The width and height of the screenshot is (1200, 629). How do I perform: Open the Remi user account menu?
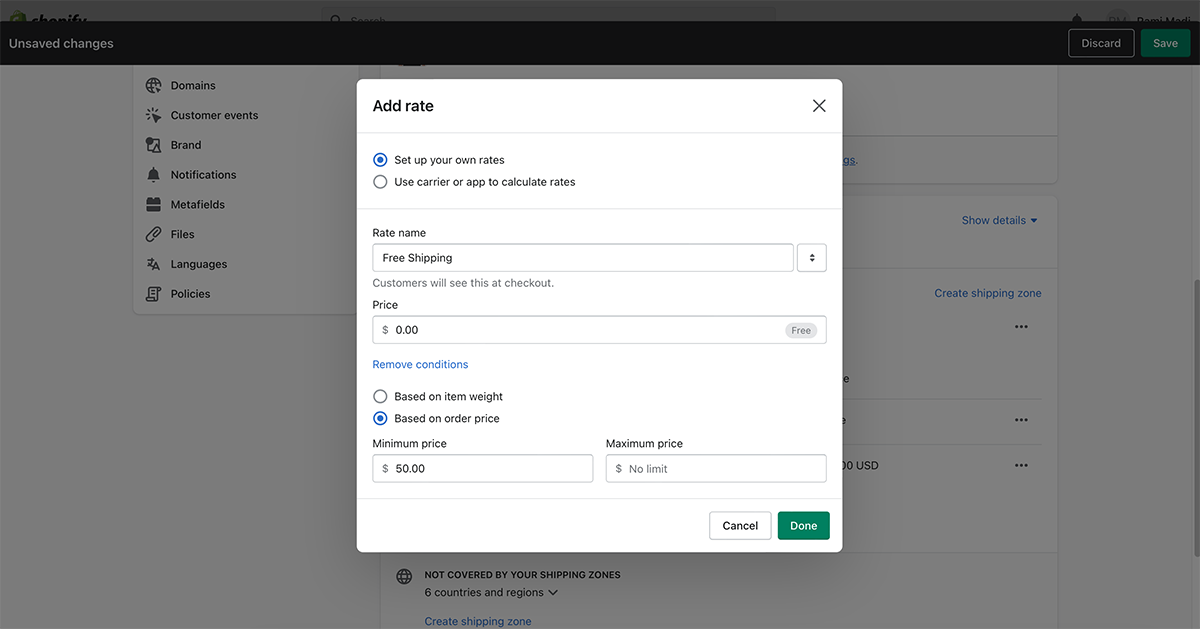[x=1150, y=20]
